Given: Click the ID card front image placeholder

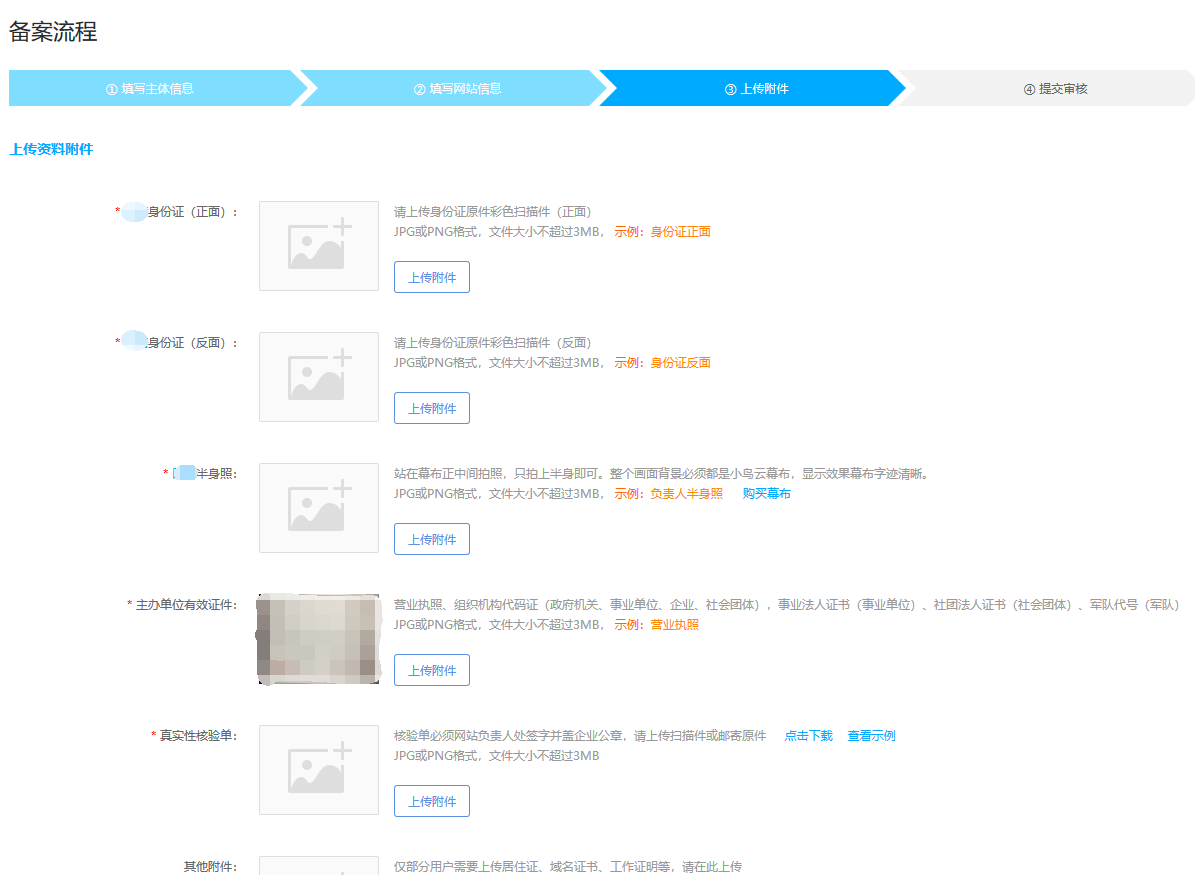Looking at the screenshot, I should click(x=318, y=246).
